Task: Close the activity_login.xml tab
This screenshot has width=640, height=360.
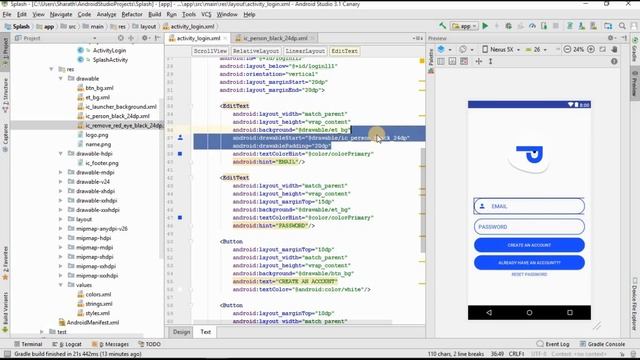Action: click(x=225, y=38)
